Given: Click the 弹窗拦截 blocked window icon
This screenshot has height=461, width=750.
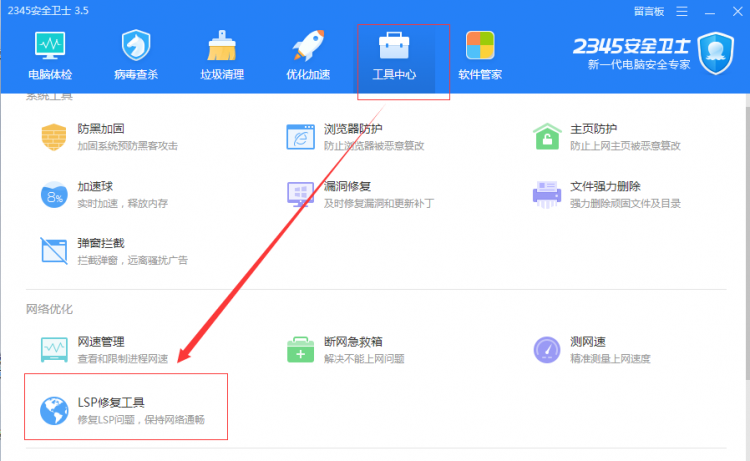Looking at the screenshot, I should click(54, 251).
